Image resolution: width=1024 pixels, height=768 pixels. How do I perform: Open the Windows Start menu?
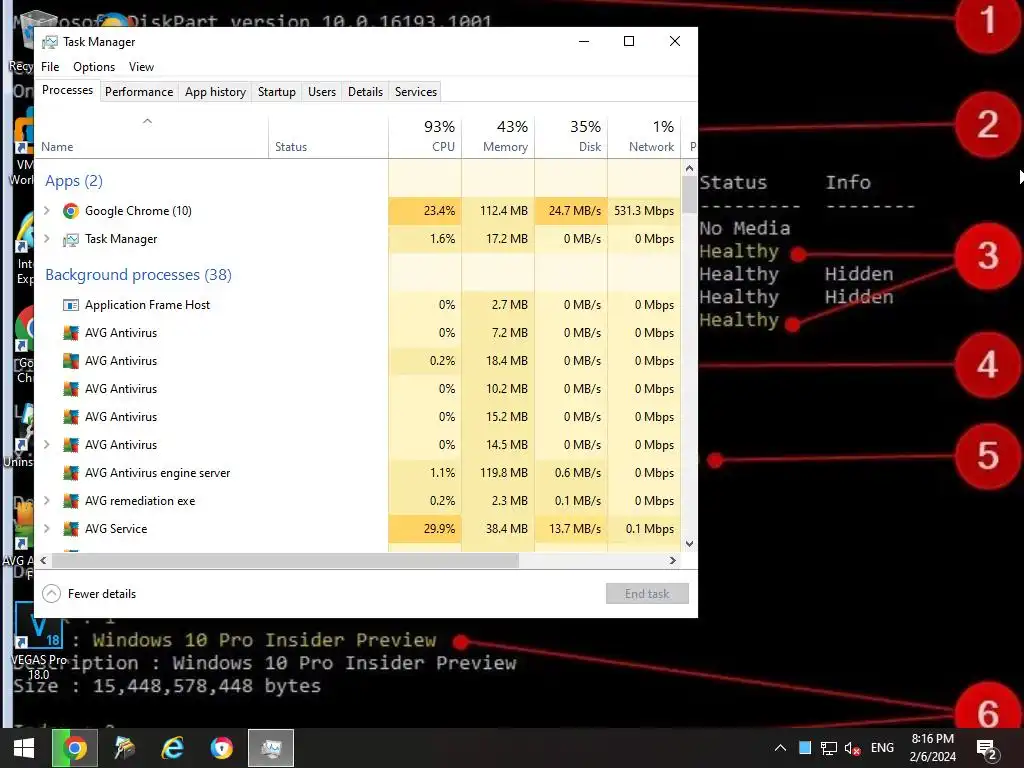[x=24, y=748]
